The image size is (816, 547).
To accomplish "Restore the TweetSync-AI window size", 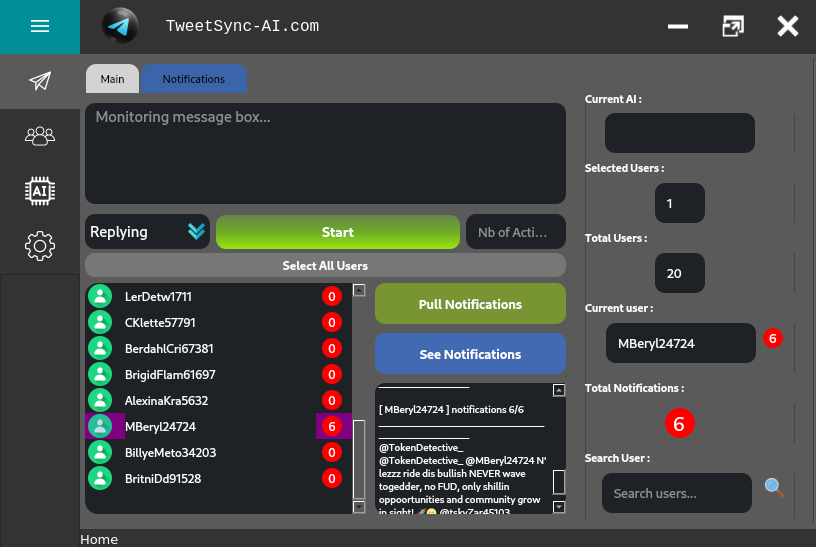I will [x=733, y=26].
